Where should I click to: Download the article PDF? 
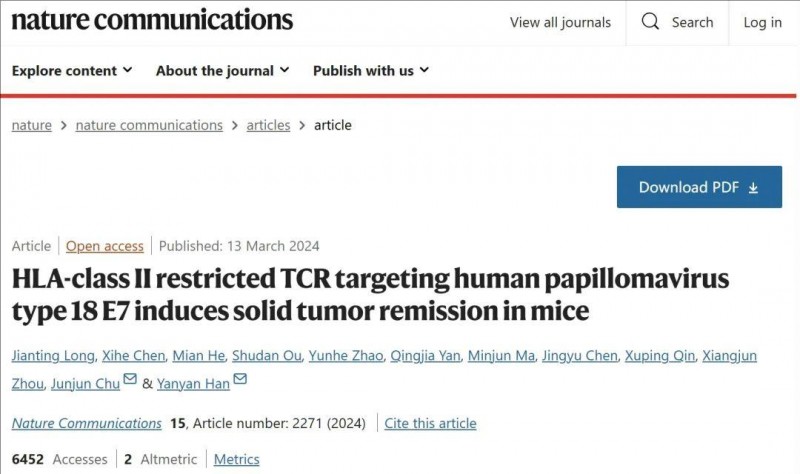point(699,187)
